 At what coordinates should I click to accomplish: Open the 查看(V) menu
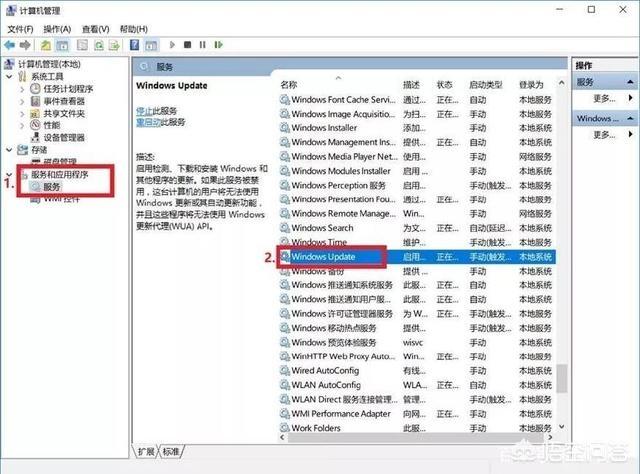pyautogui.click(x=96, y=29)
